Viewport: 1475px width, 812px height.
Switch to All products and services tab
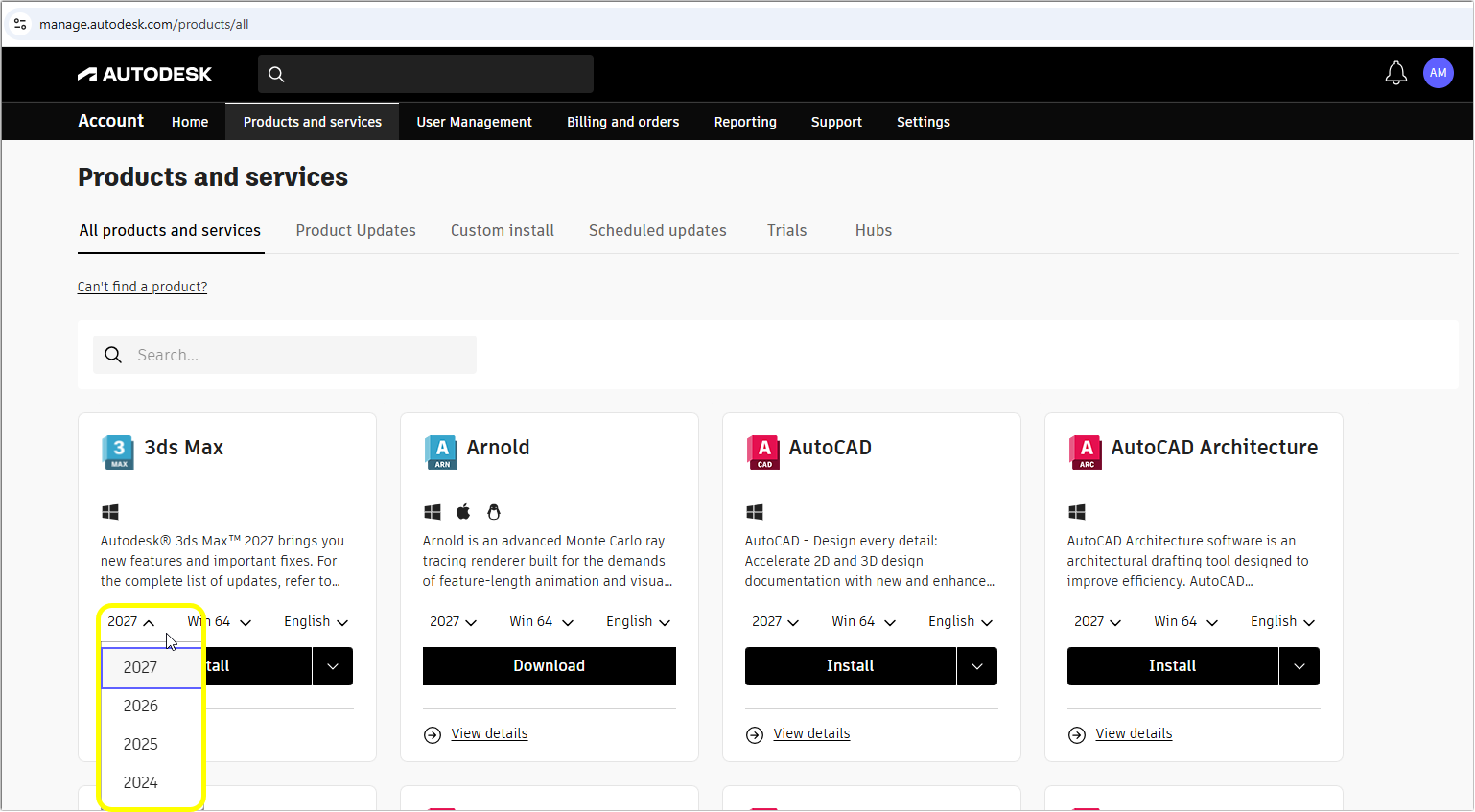[x=170, y=231]
